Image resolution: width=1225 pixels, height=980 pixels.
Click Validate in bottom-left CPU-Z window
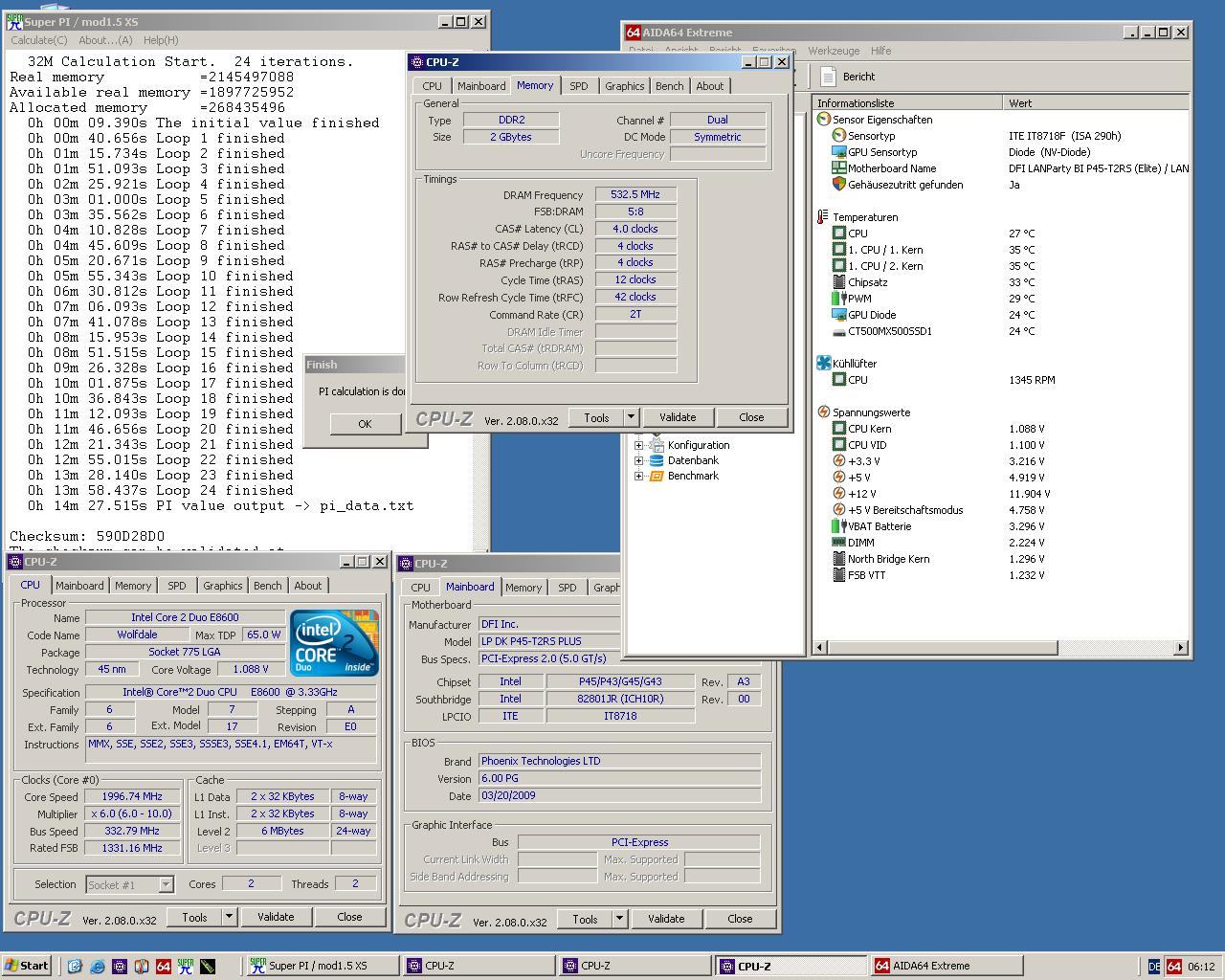[x=276, y=917]
